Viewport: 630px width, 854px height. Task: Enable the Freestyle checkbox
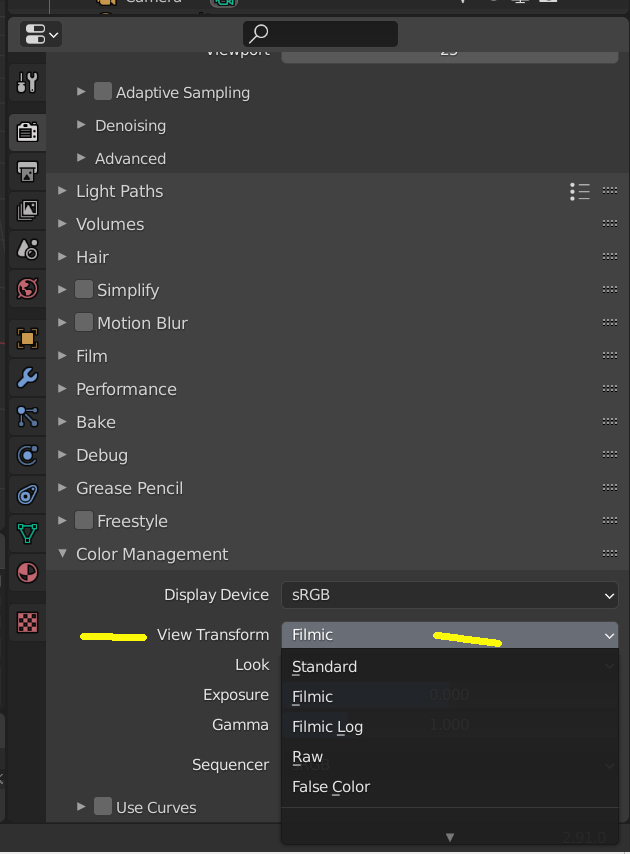pos(84,521)
